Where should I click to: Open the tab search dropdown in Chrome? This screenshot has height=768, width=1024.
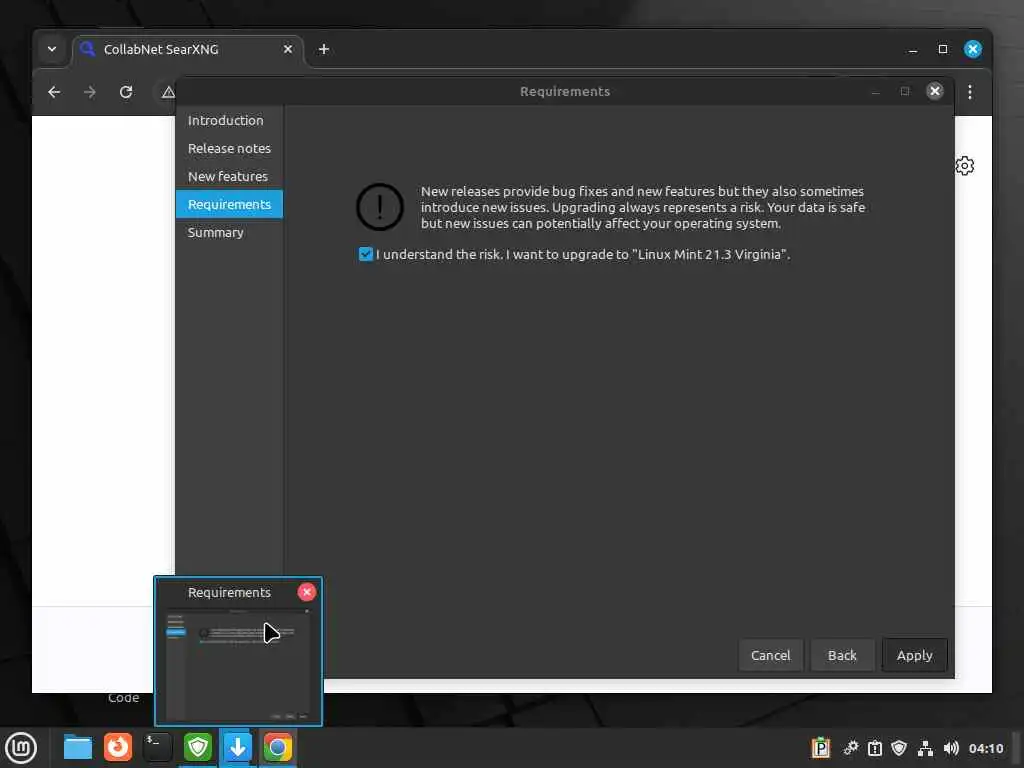[52, 49]
